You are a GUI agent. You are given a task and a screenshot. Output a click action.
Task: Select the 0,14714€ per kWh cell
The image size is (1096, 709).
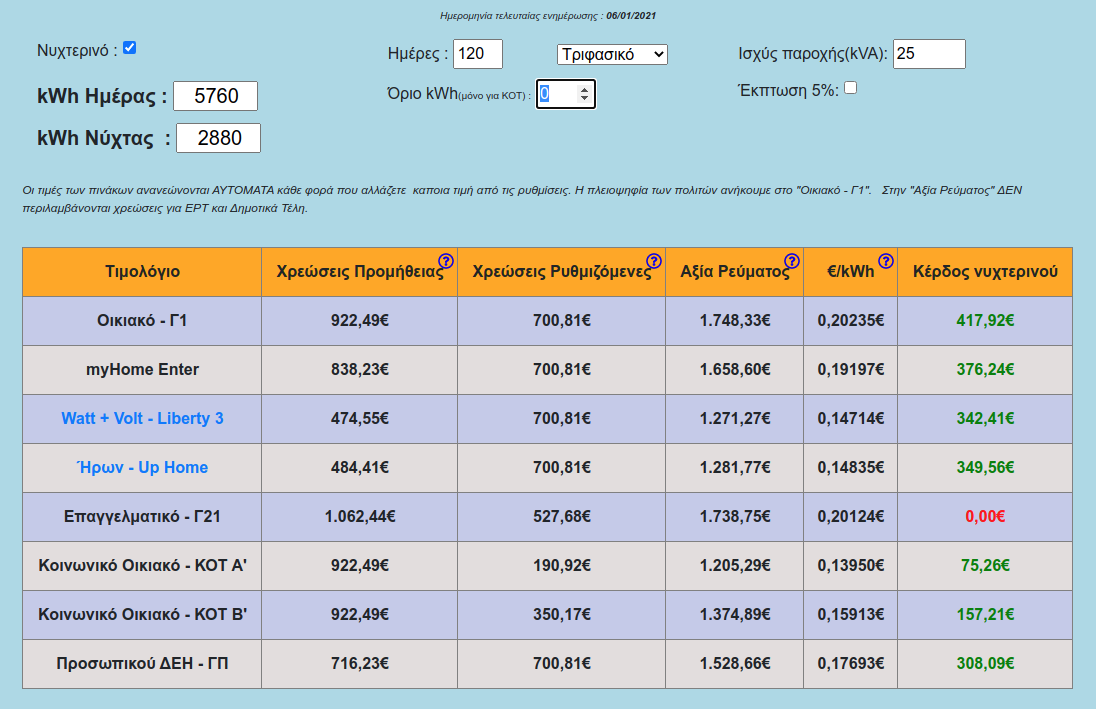(x=851, y=418)
